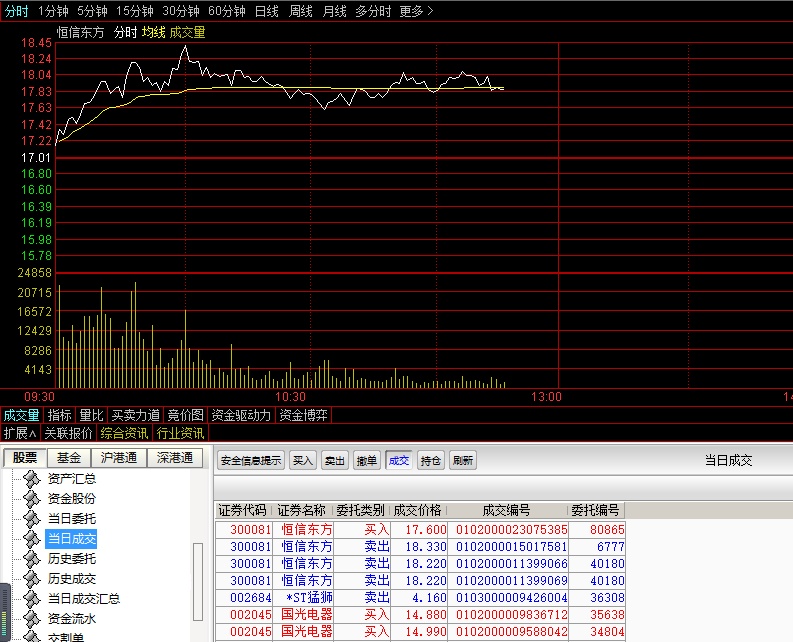Screen dimensions: 793x642
Task: Open 当日委托 in the tree
Action: pyautogui.click(x=71, y=519)
